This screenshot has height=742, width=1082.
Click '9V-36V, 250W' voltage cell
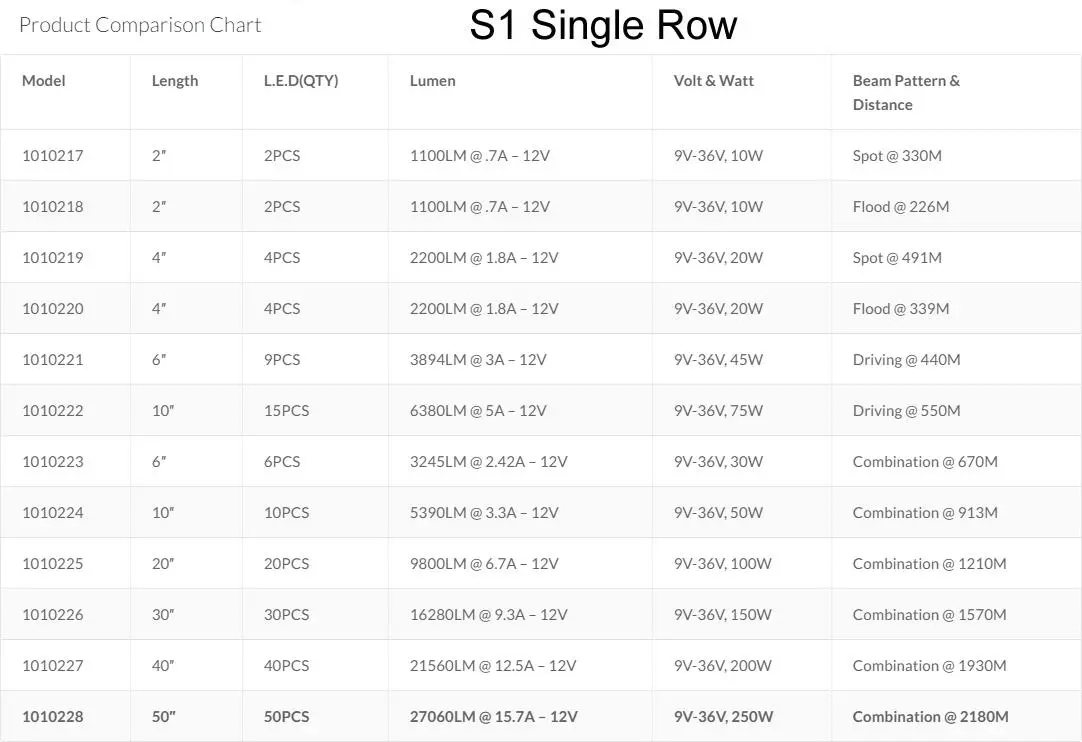[x=723, y=717]
